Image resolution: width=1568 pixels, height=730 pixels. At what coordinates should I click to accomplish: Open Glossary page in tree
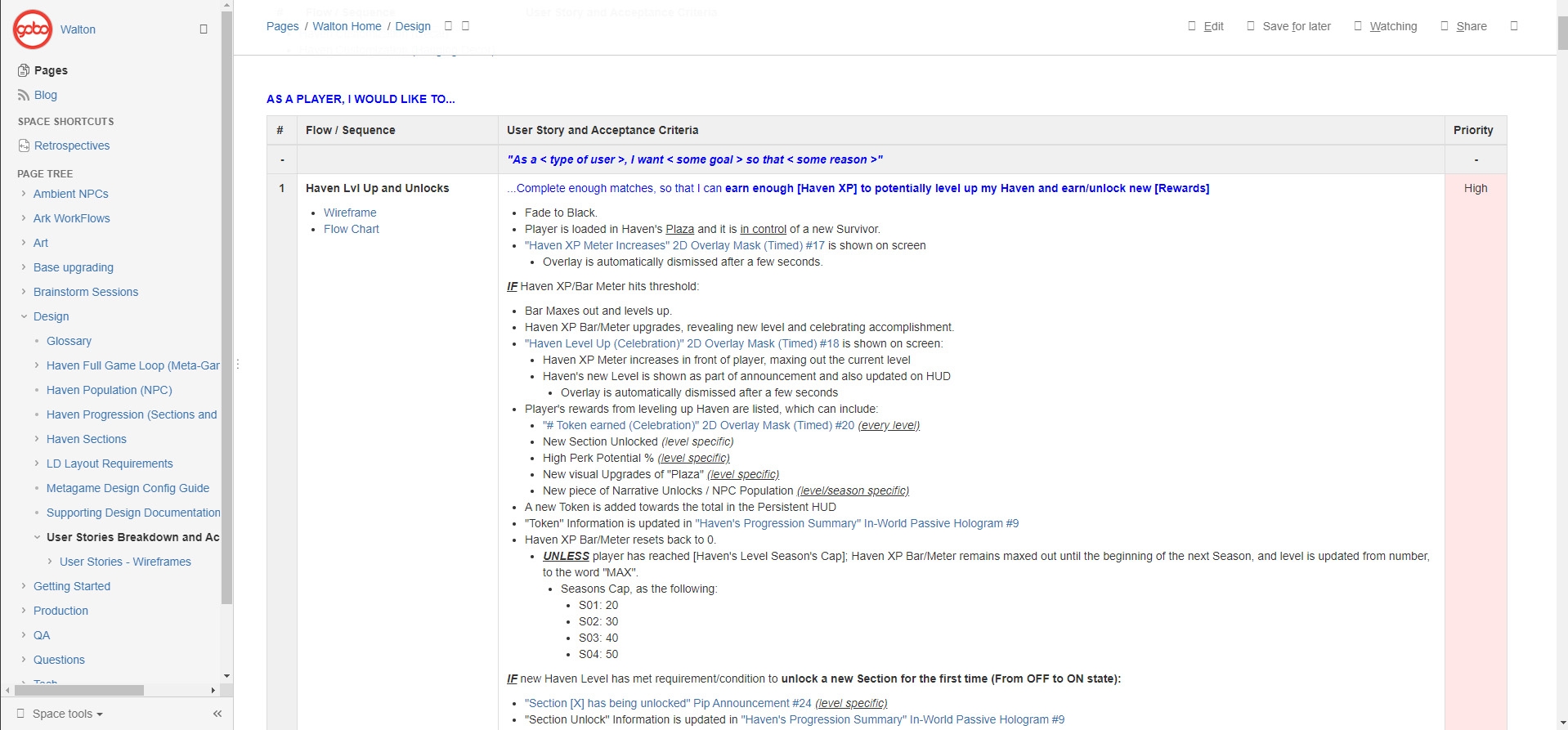click(69, 341)
